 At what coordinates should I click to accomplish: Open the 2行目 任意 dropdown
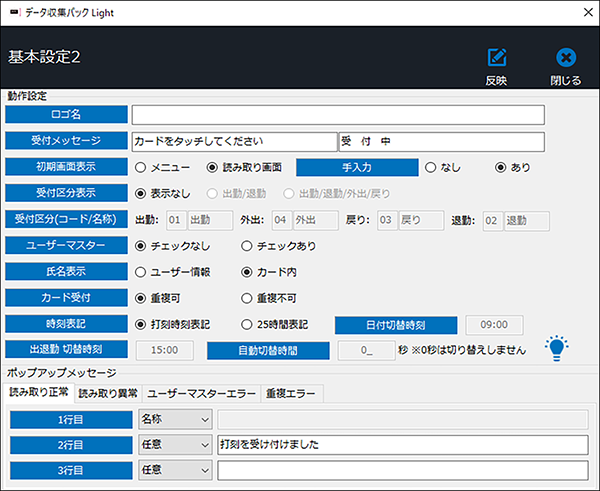(x=175, y=445)
